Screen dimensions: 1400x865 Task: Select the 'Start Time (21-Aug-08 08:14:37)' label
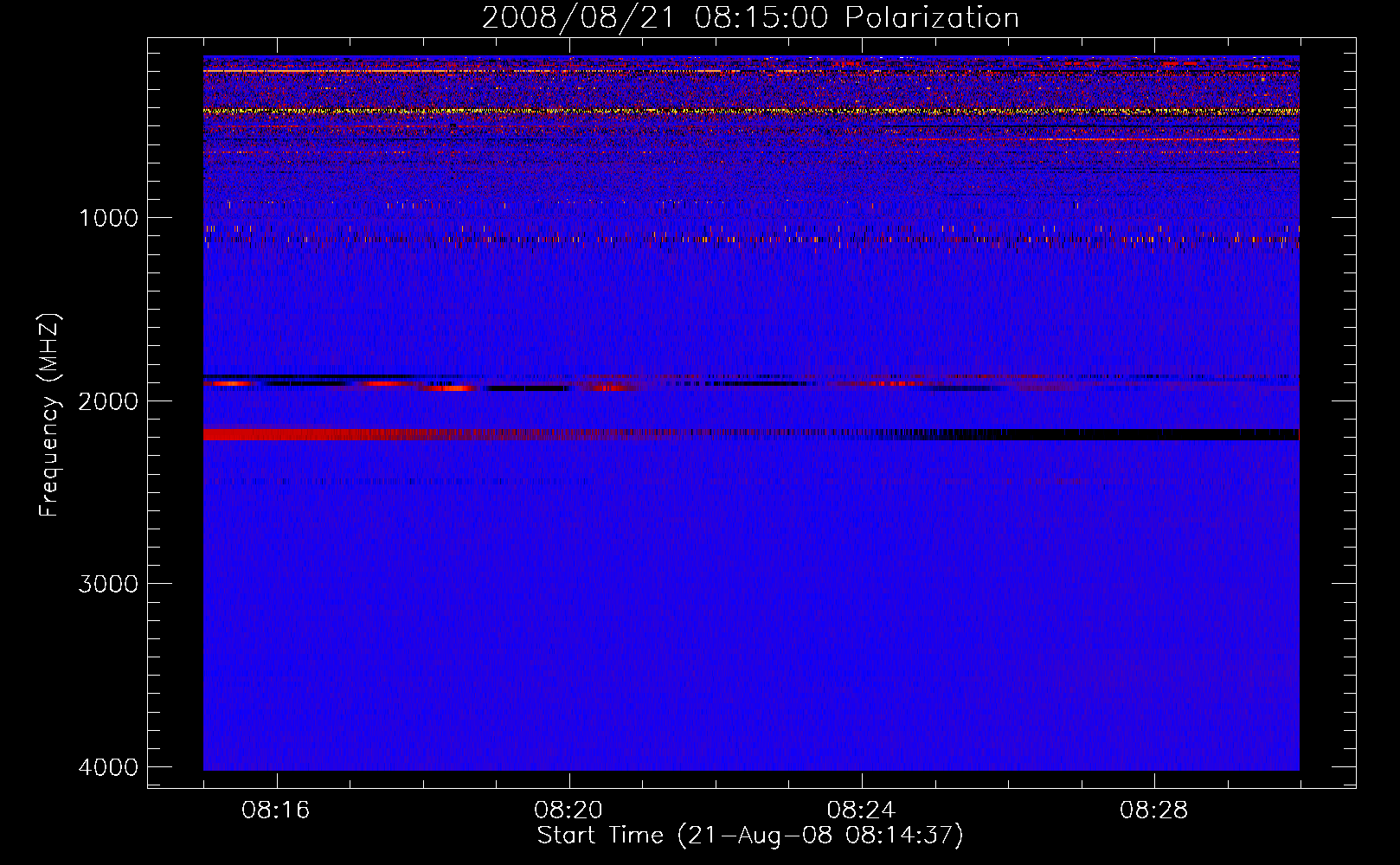pyautogui.click(x=750, y=836)
